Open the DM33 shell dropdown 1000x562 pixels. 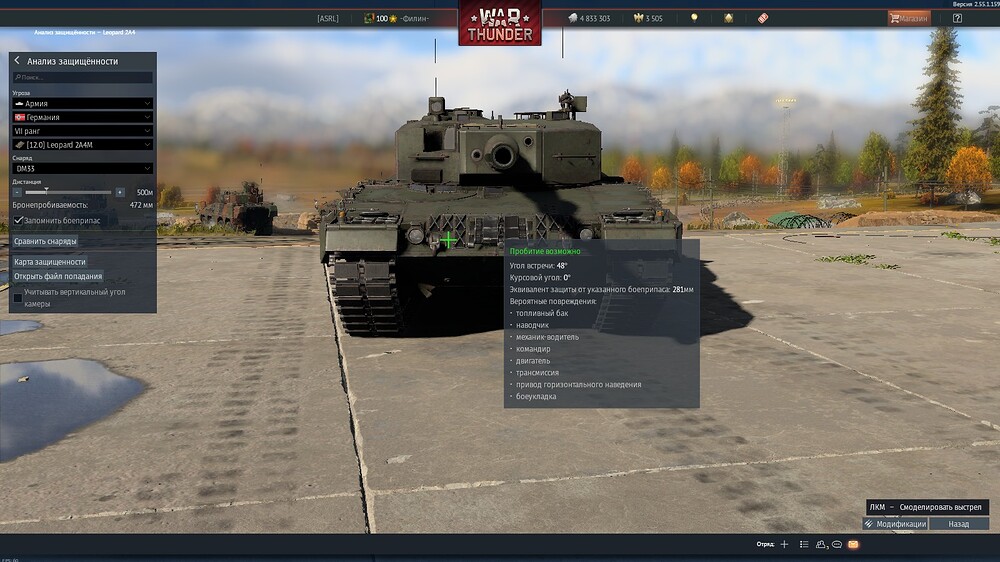(x=82, y=168)
